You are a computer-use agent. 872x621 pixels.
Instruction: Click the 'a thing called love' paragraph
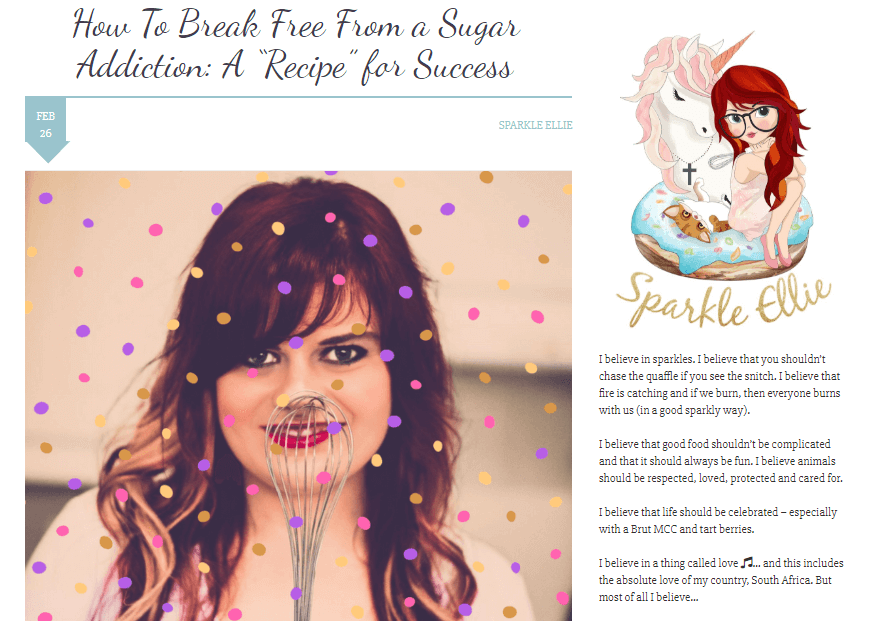pyautogui.click(x=721, y=580)
